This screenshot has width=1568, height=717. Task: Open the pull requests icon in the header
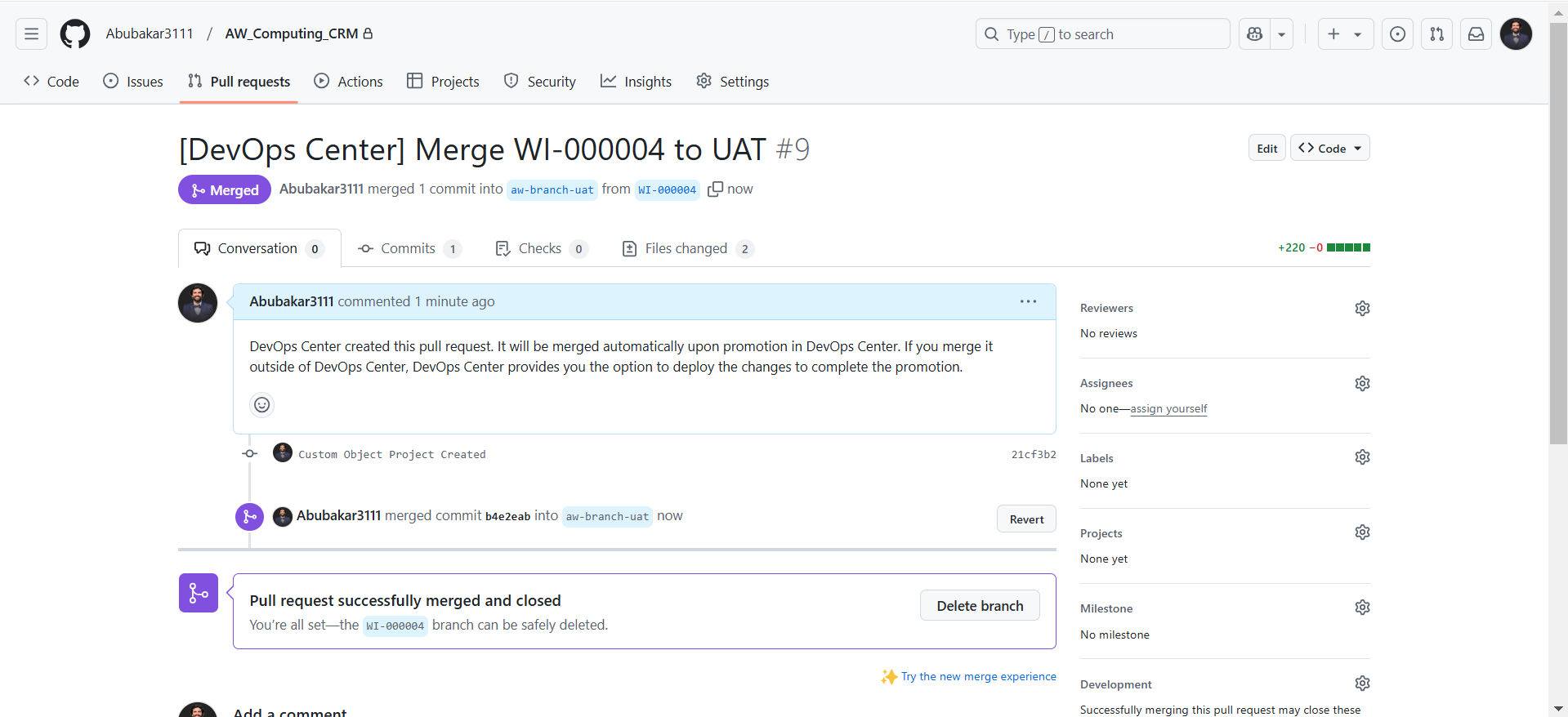click(1437, 34)
